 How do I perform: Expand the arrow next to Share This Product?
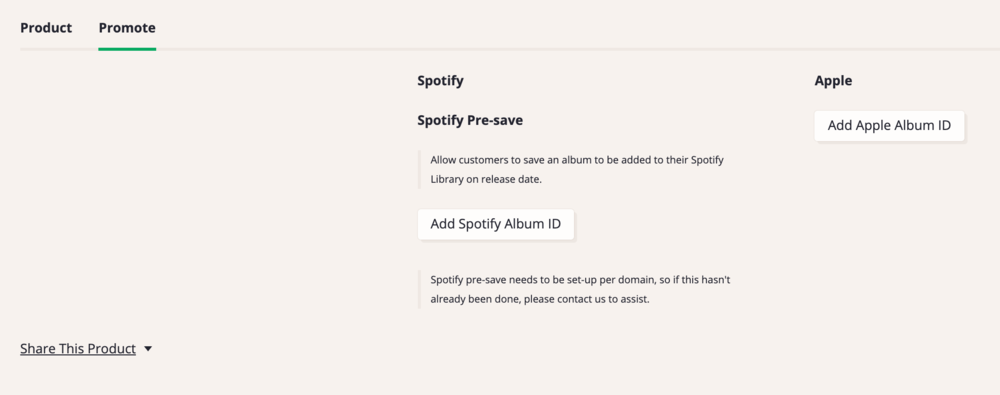(x=148, y=349)
